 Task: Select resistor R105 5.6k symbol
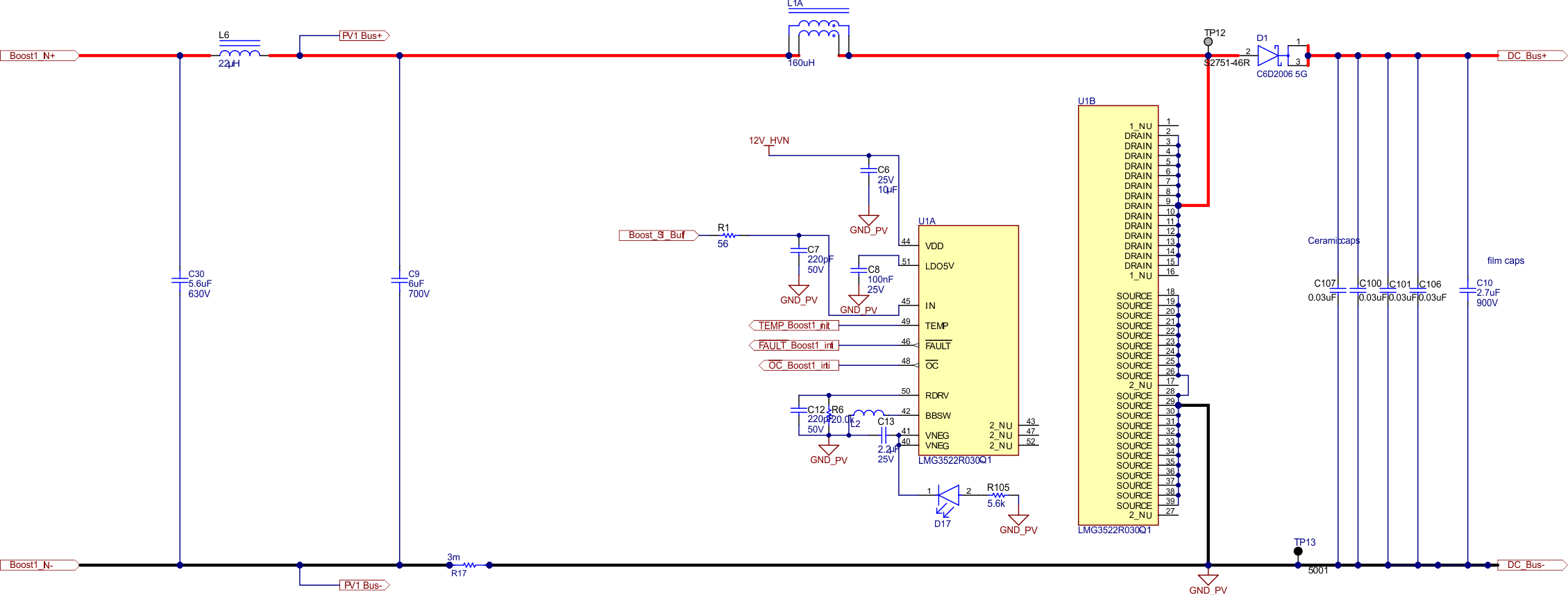pos(998,495)
